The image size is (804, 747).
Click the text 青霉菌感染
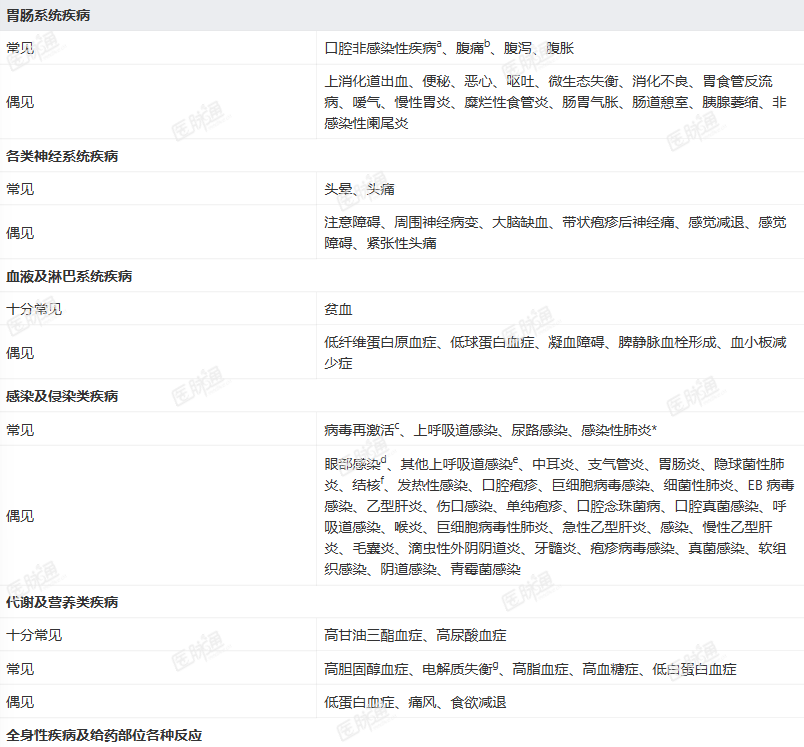[486, 569]
